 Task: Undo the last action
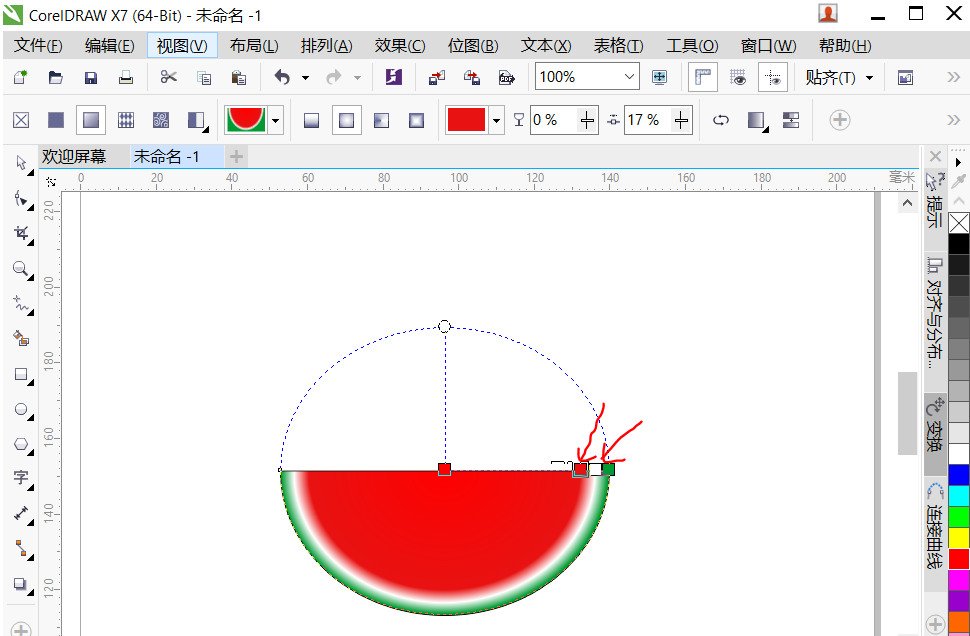pyautogui.click(x=282, y=77)
